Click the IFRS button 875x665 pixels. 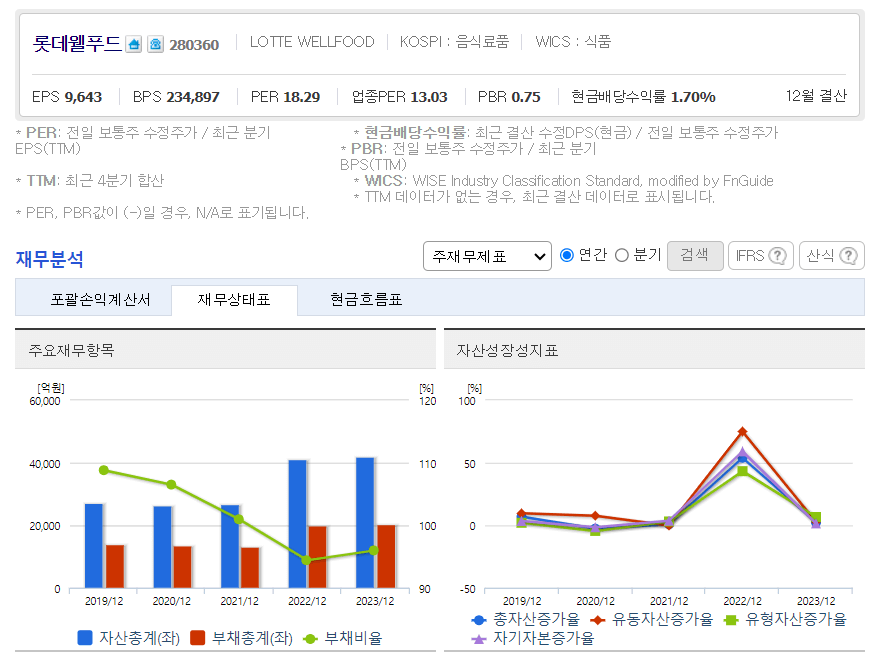[x=760, y=256]
